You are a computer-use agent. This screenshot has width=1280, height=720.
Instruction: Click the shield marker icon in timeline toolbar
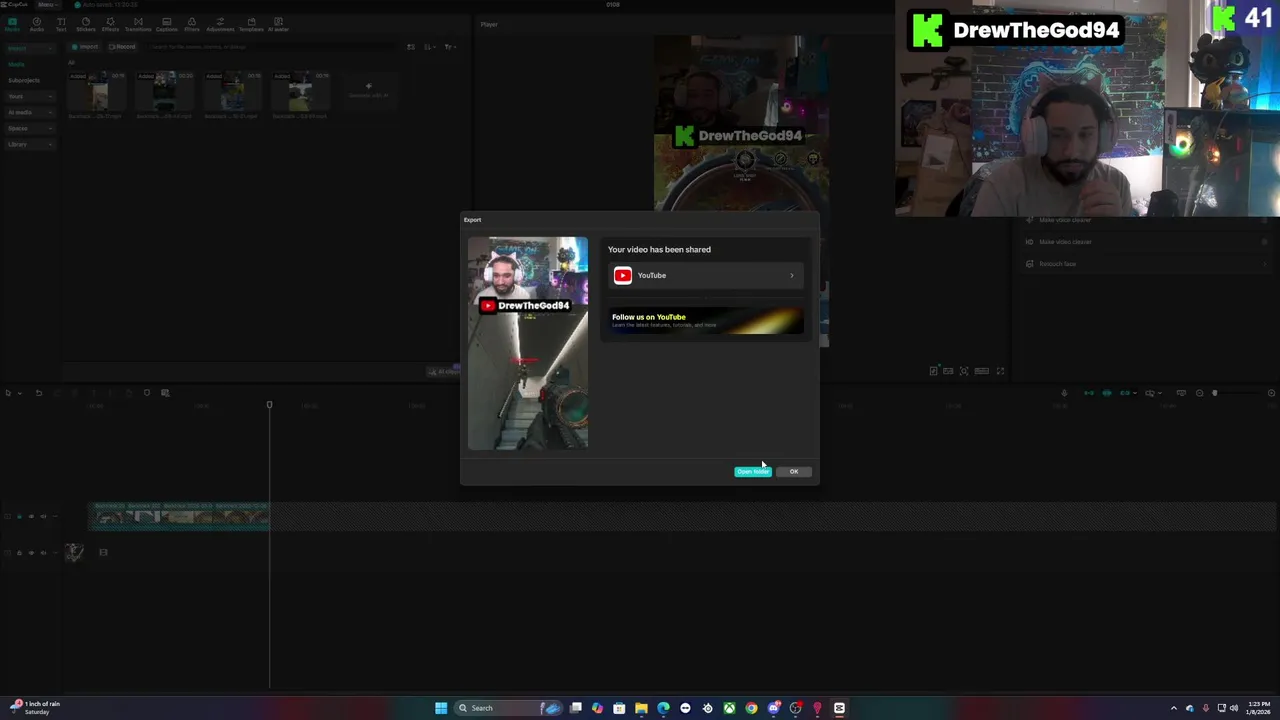(147, 393)
